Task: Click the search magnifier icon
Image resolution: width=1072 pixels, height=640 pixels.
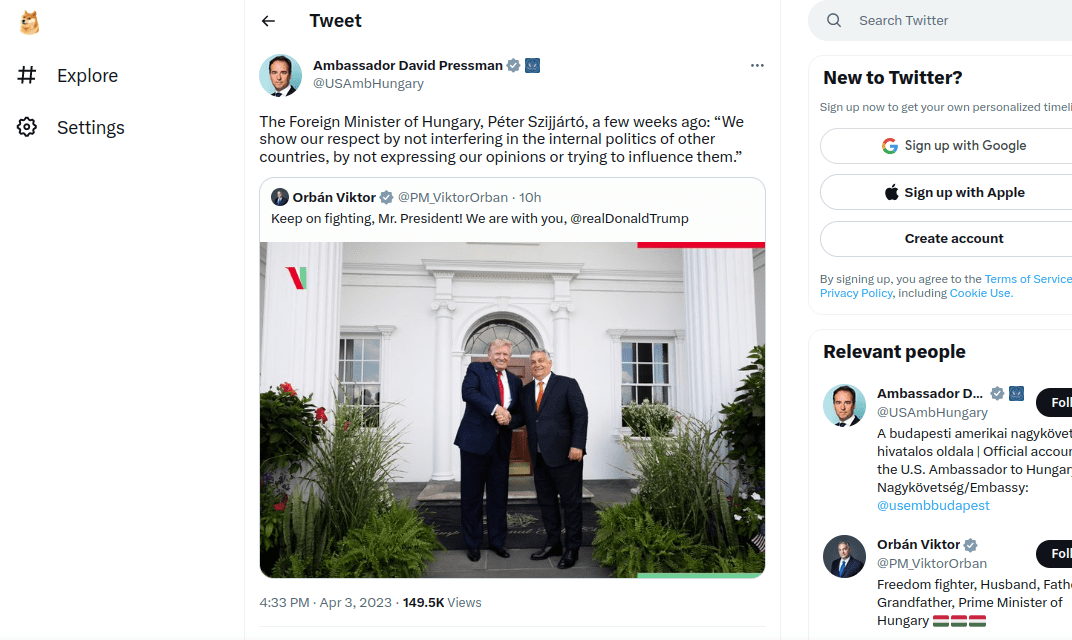Action: 833,20
